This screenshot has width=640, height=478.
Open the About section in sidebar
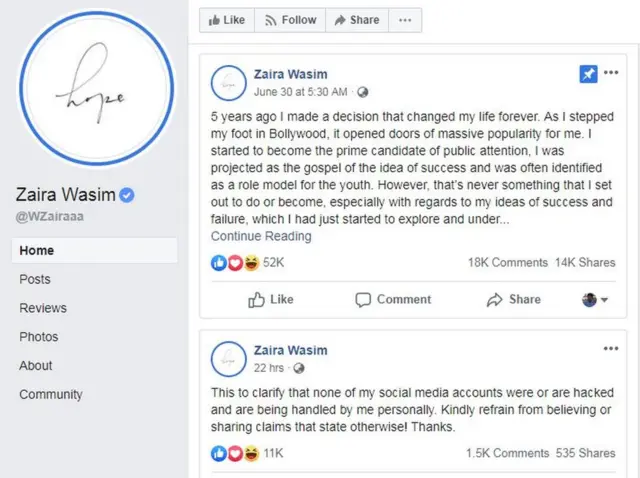coord(36,366)
